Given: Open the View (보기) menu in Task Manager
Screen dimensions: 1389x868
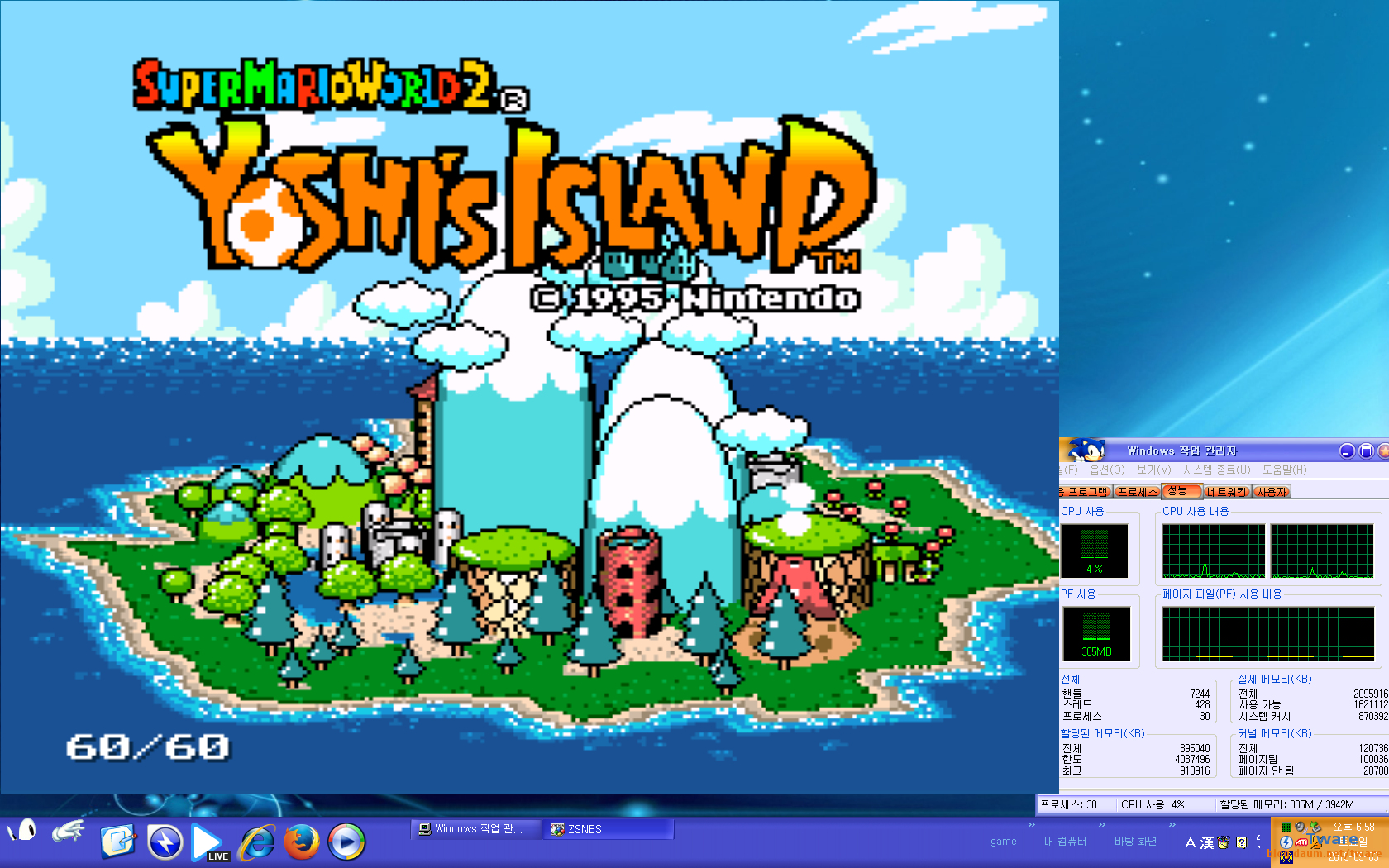Looking at the screenshot, I should (1153, 470).
